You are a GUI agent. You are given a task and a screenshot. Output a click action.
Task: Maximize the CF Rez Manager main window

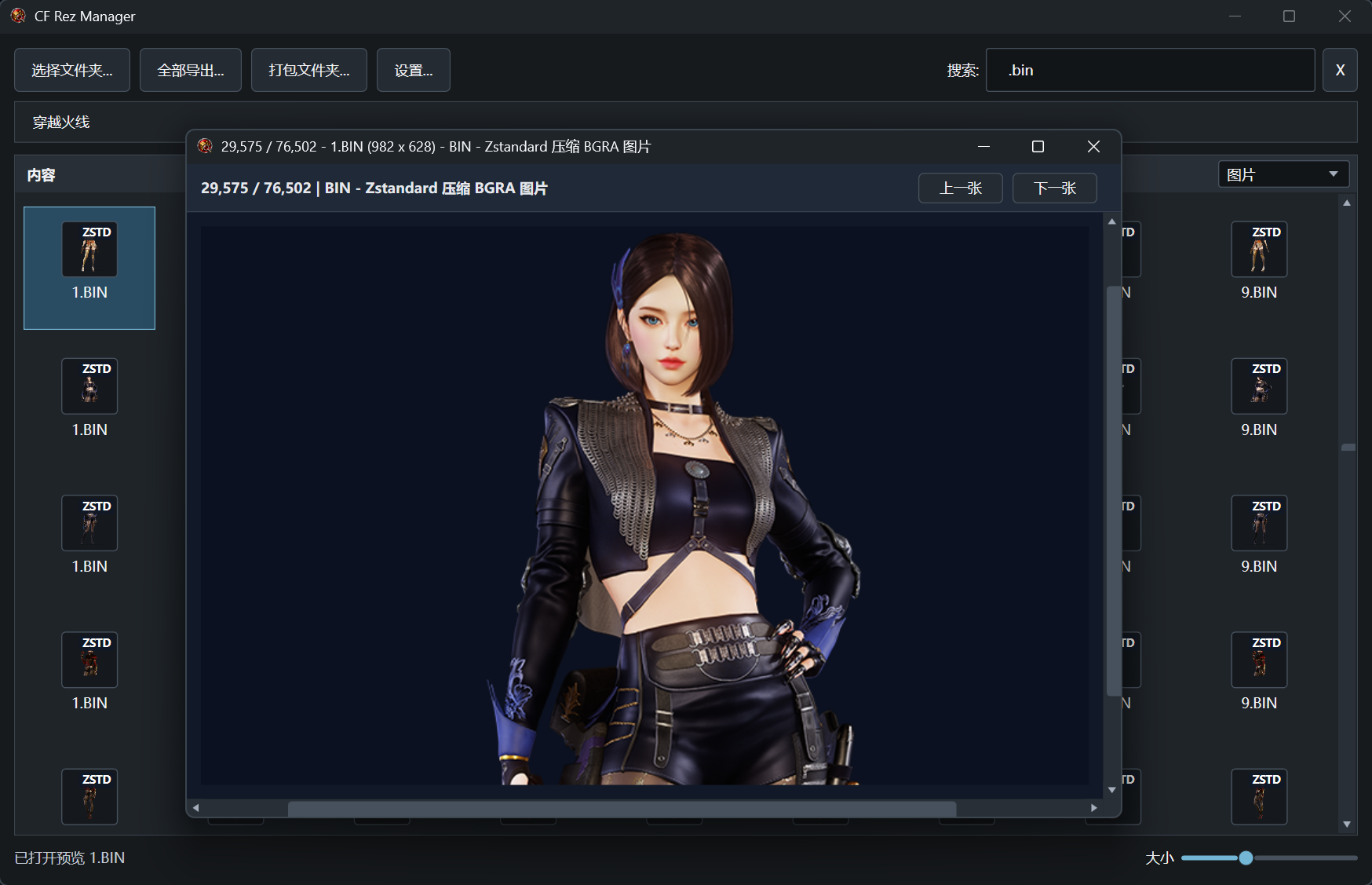tap(1289, 16)
